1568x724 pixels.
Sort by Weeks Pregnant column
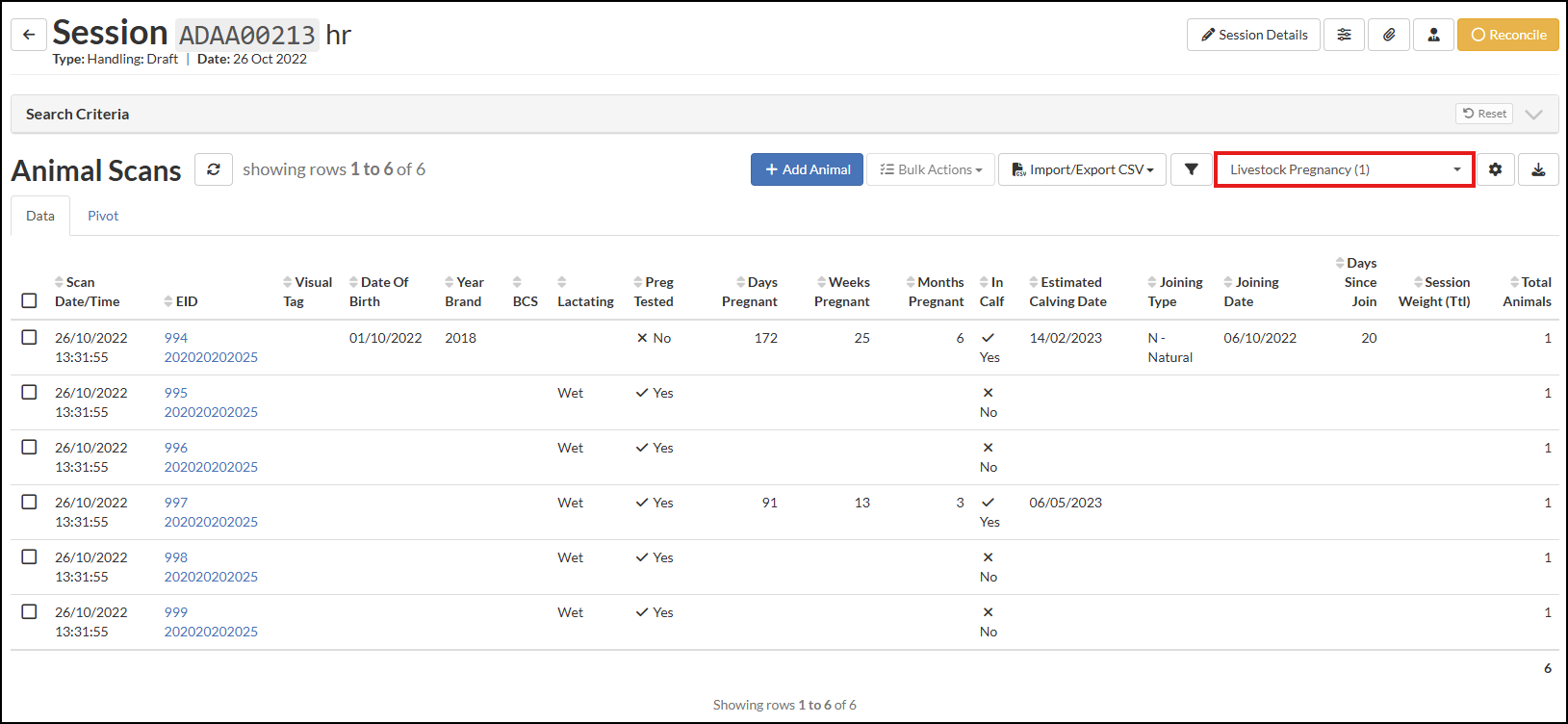click(x=842, y=292)
